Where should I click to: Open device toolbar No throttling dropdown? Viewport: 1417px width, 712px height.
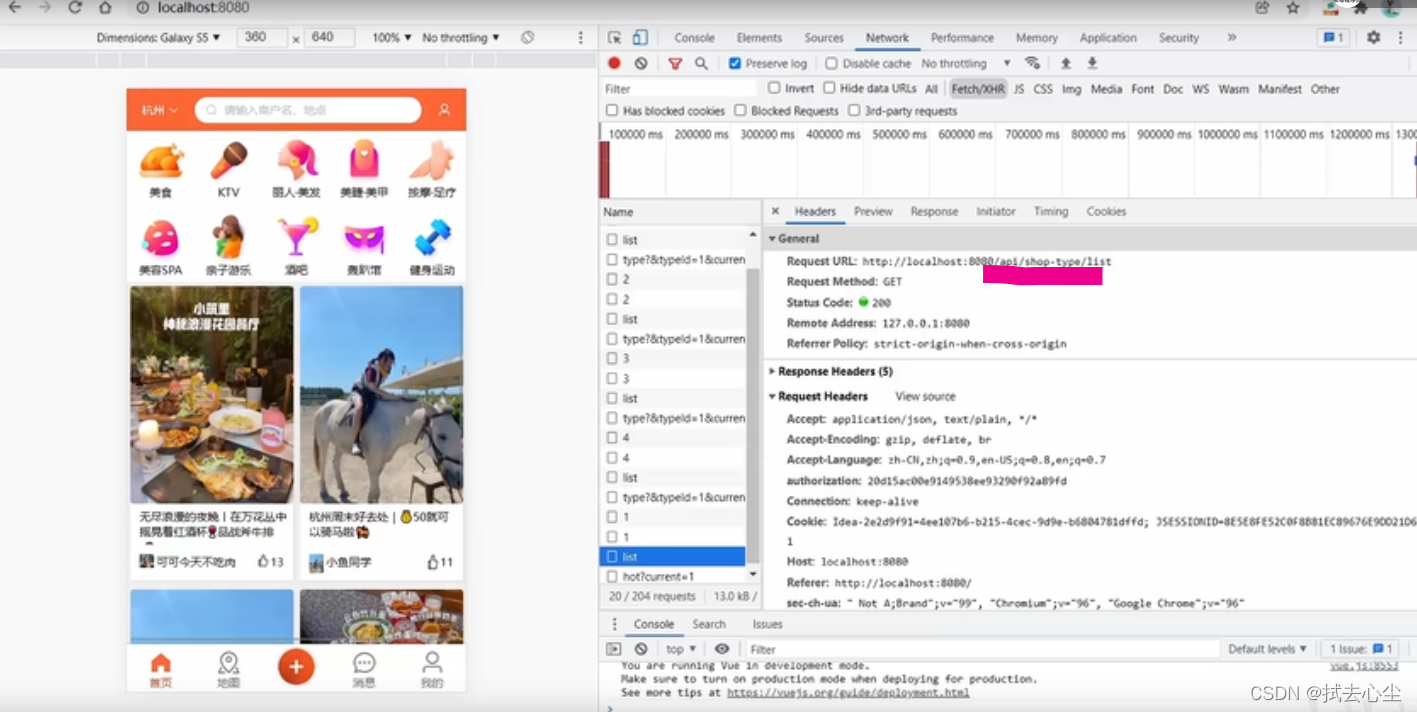[x=460, y=38]
